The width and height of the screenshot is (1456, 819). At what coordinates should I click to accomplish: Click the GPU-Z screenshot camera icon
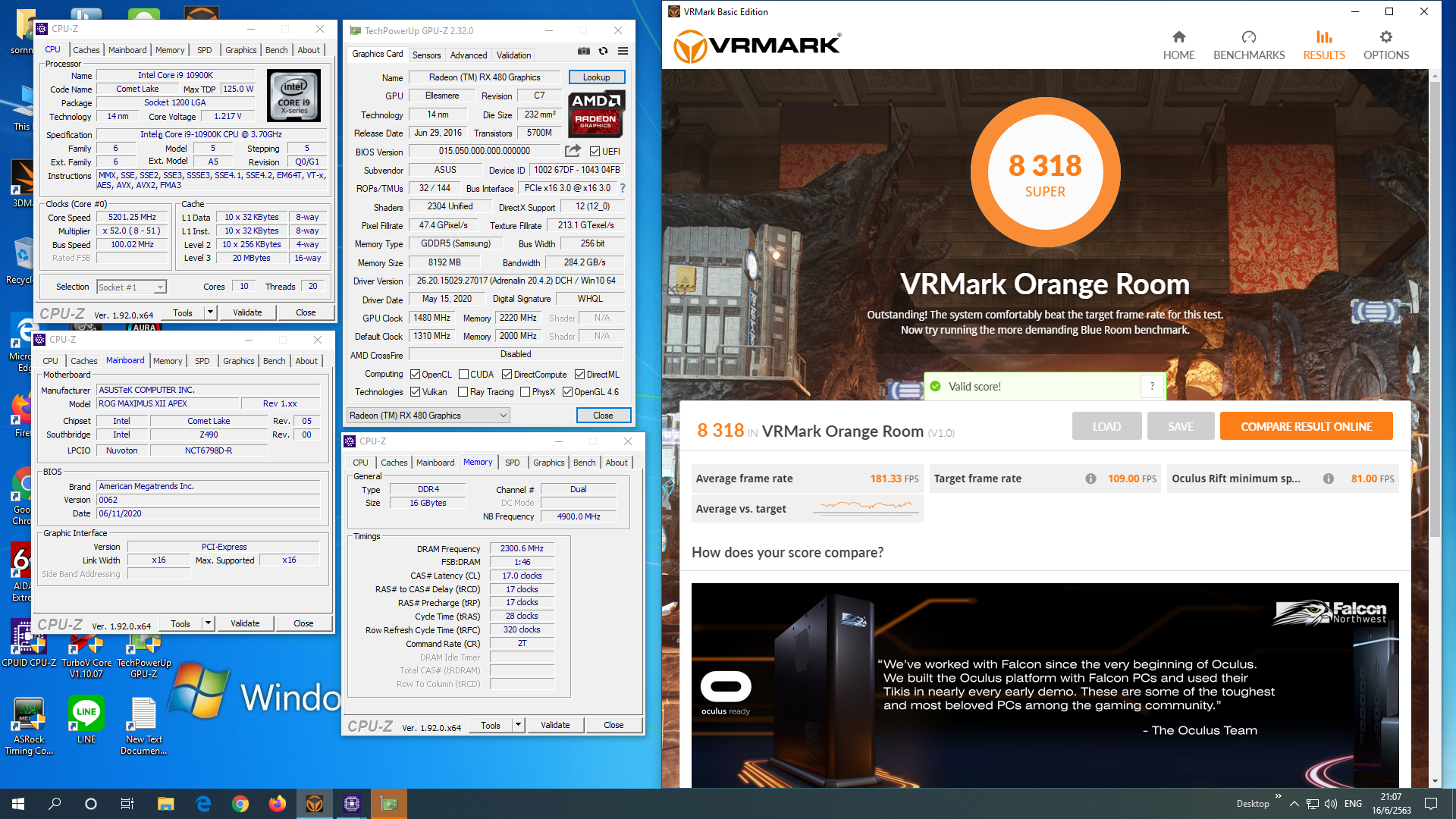point(584,51)
